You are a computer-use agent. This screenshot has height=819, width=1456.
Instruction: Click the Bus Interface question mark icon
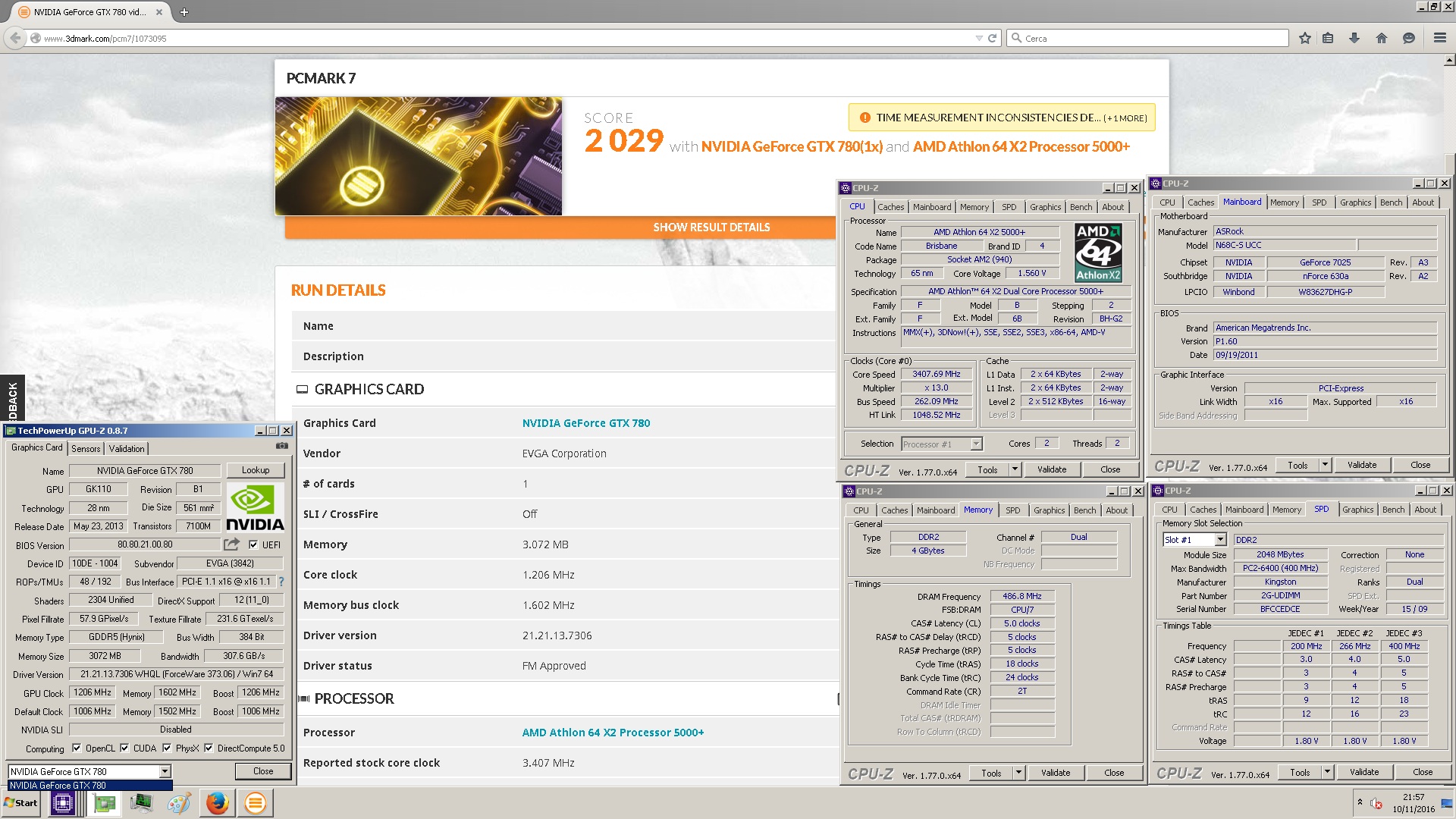(x=281, y=582)
